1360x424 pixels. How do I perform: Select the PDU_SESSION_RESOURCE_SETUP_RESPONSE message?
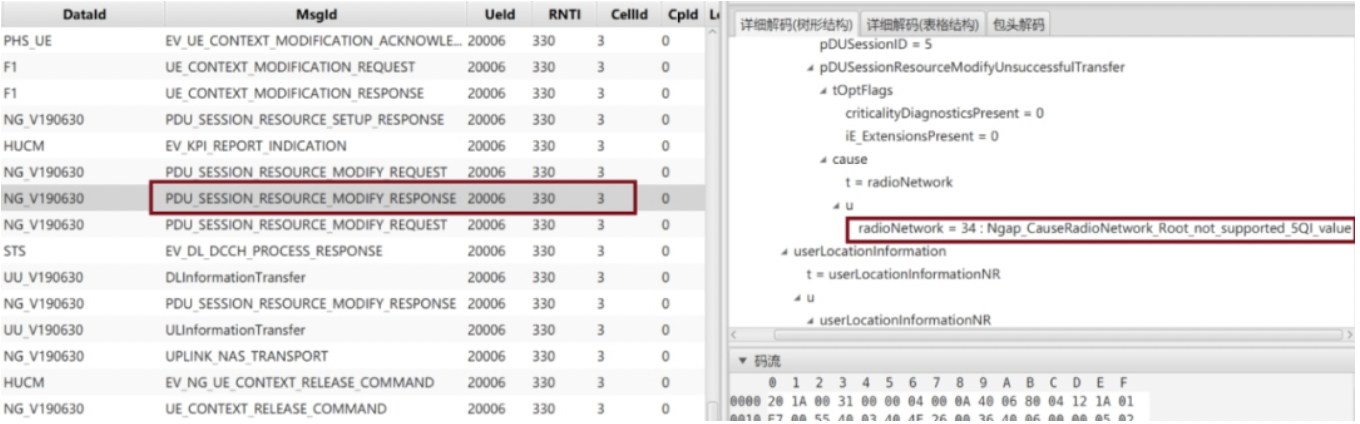click(353, 120)
